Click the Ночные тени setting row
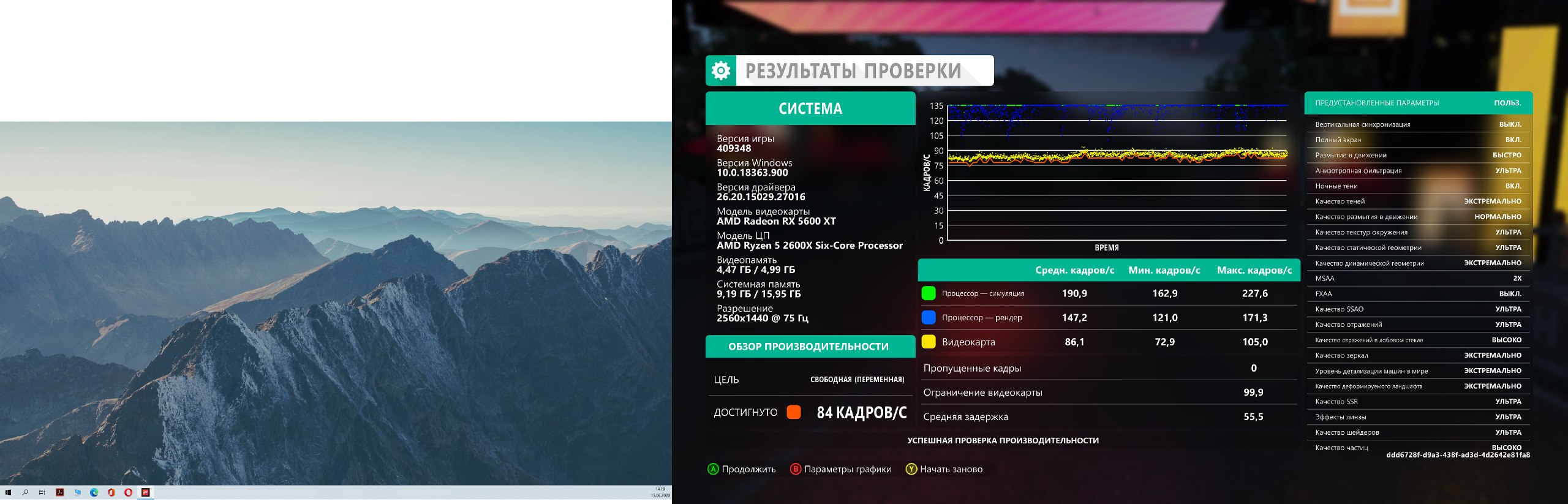The width and height of the screenshot is (1568, 504). click(1419, 186)
